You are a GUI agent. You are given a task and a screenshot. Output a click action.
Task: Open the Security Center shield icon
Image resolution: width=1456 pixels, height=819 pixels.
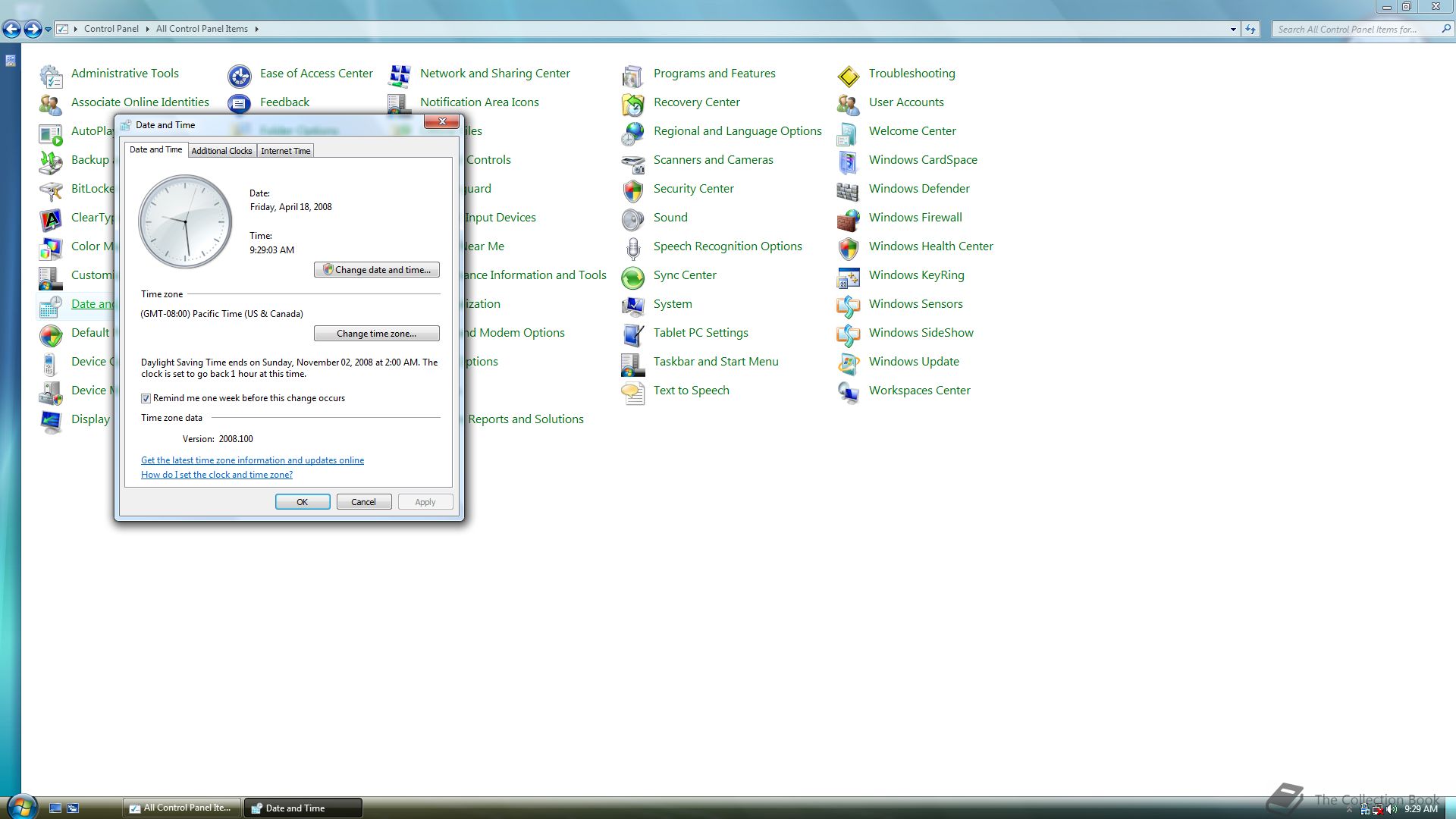click(x=633, y=190)
